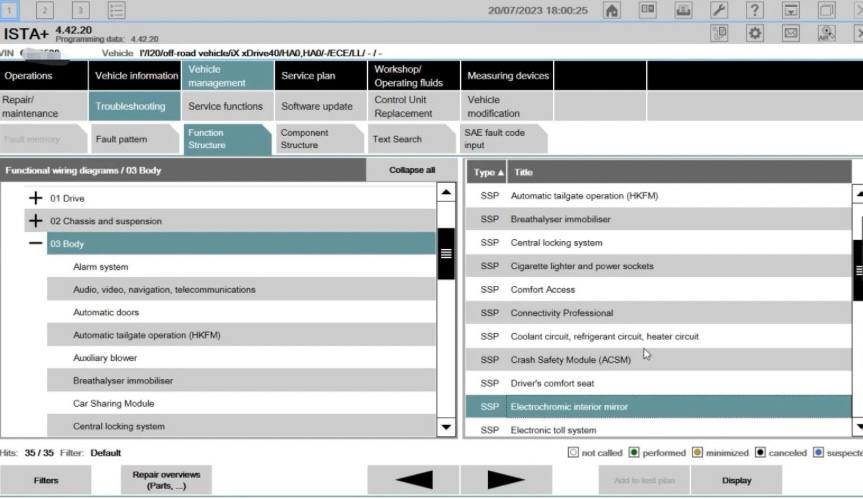The height and width of the screenshot is (499, 863).
Task: Click the envelope feedback icon
Action: 791,34
